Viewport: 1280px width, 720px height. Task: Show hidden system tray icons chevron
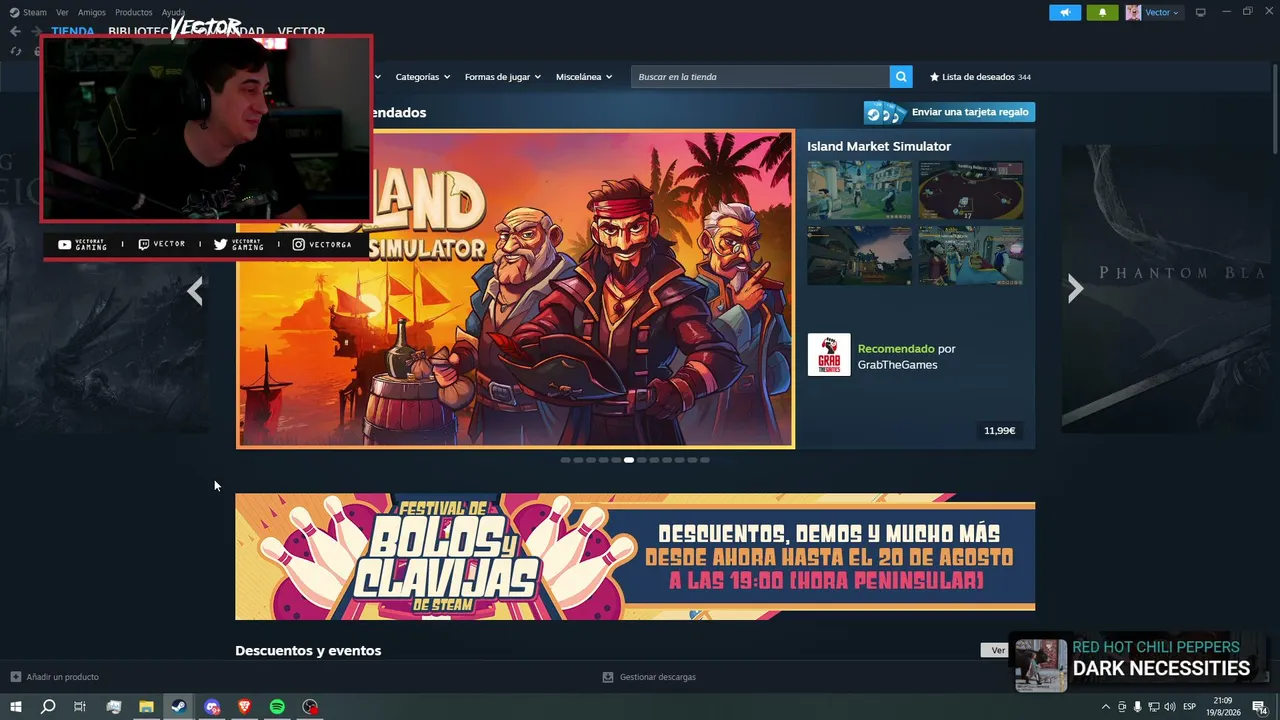[x=1105, y=707]
